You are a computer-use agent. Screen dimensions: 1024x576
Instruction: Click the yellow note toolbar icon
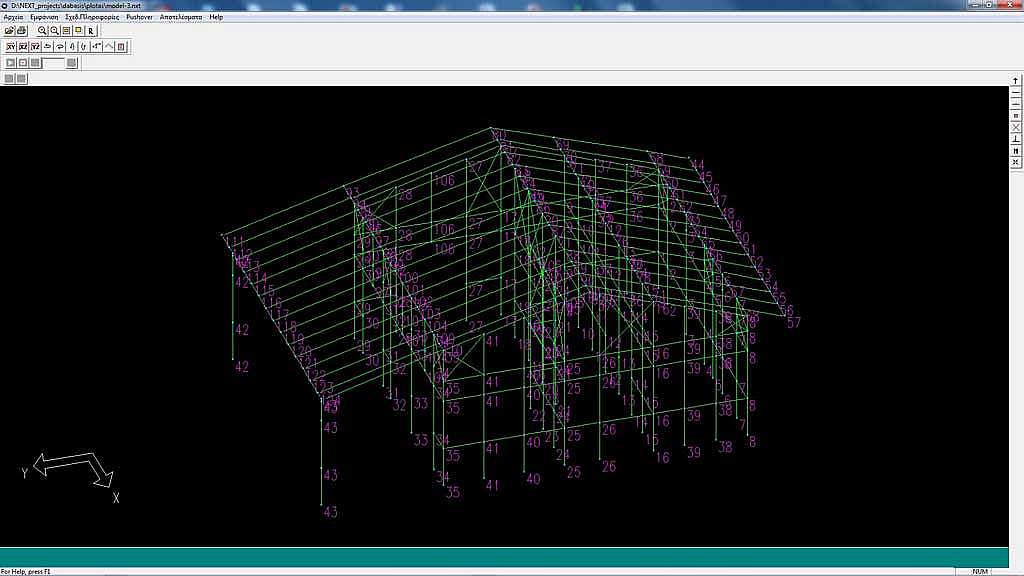coord(79,31)
